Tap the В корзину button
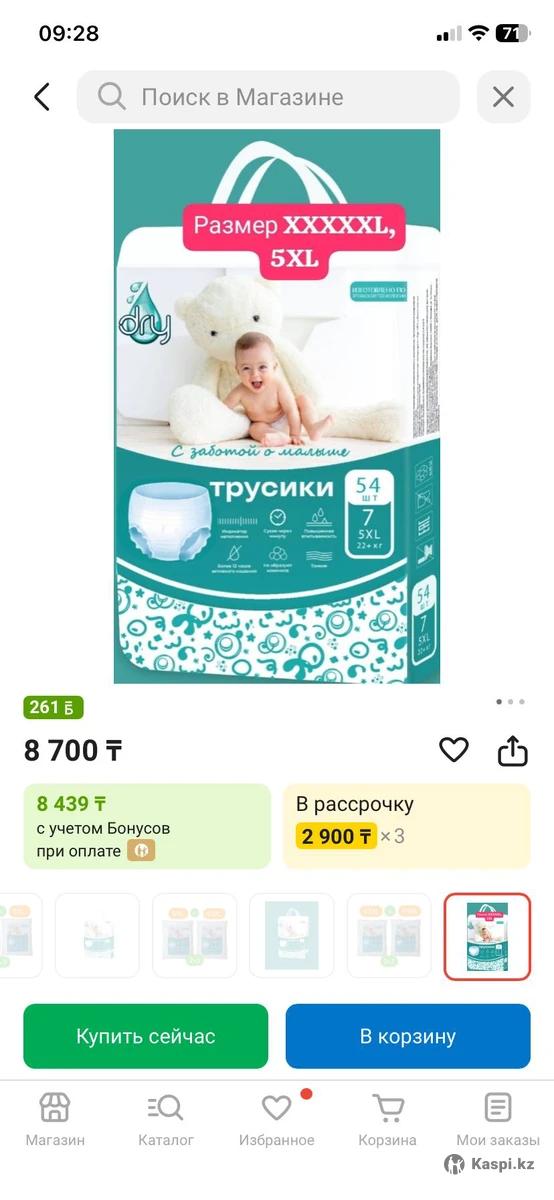Viewport: 554px width, 1200px height. 408,1036
